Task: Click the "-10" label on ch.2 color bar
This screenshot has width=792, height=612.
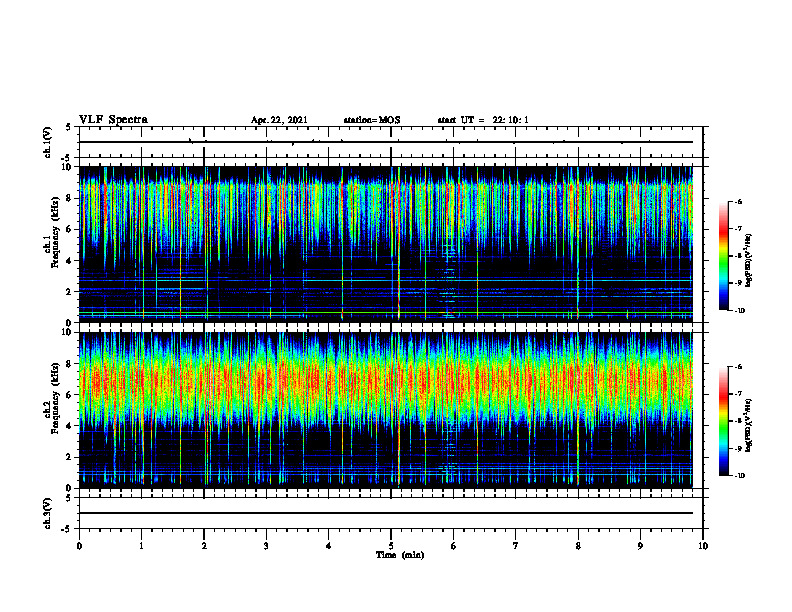Action: click(739, 476)
